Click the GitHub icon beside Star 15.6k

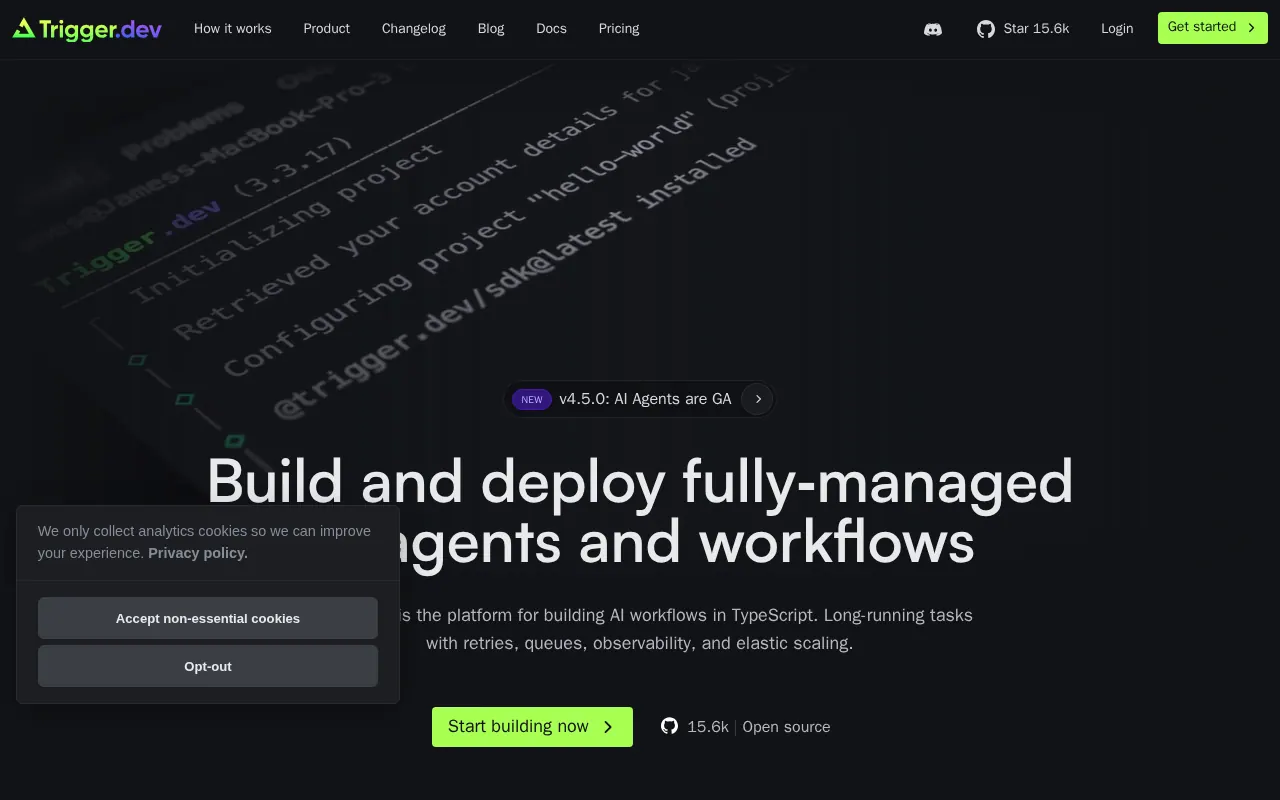986,29
